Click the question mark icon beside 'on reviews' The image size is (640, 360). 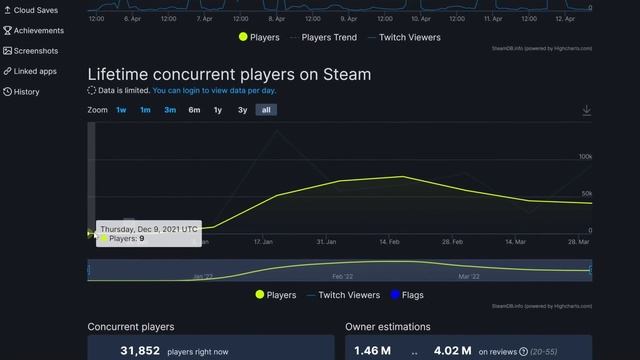click(523, 351)
